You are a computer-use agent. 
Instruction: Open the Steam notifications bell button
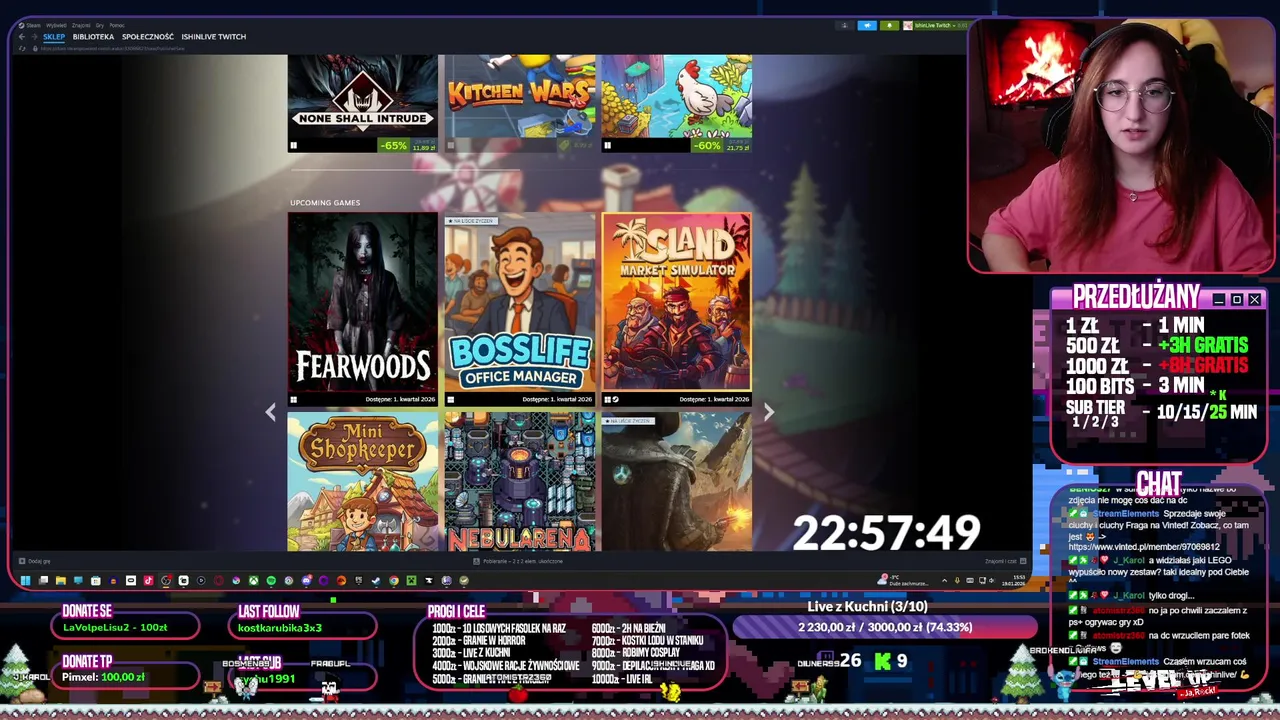tap(890, 26)
